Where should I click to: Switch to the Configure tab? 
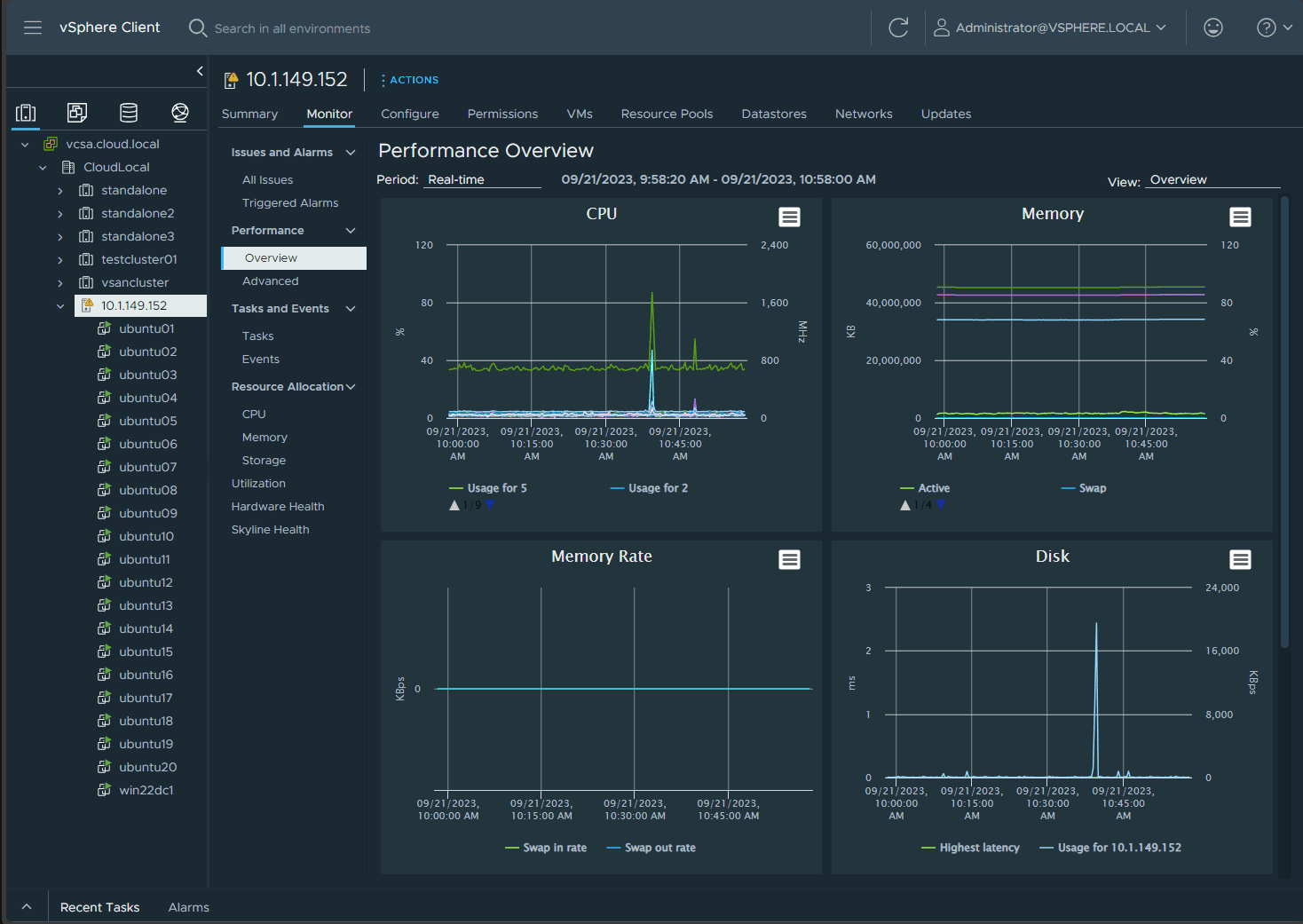(409, 114)
